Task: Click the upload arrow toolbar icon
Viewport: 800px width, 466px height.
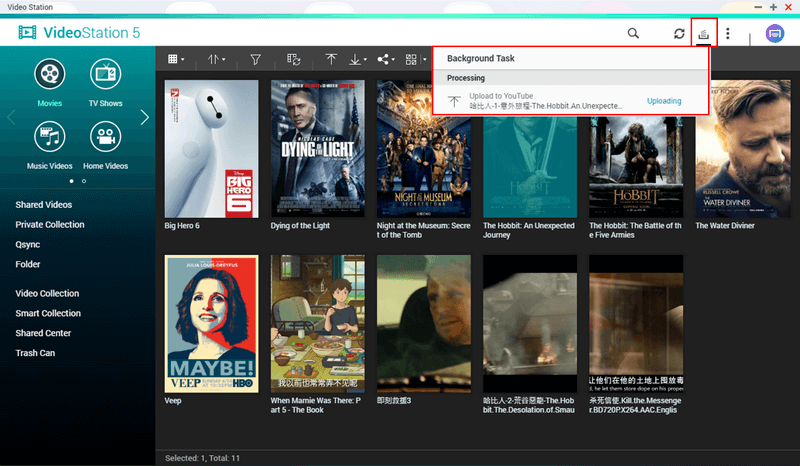Action: pos(331,60)
